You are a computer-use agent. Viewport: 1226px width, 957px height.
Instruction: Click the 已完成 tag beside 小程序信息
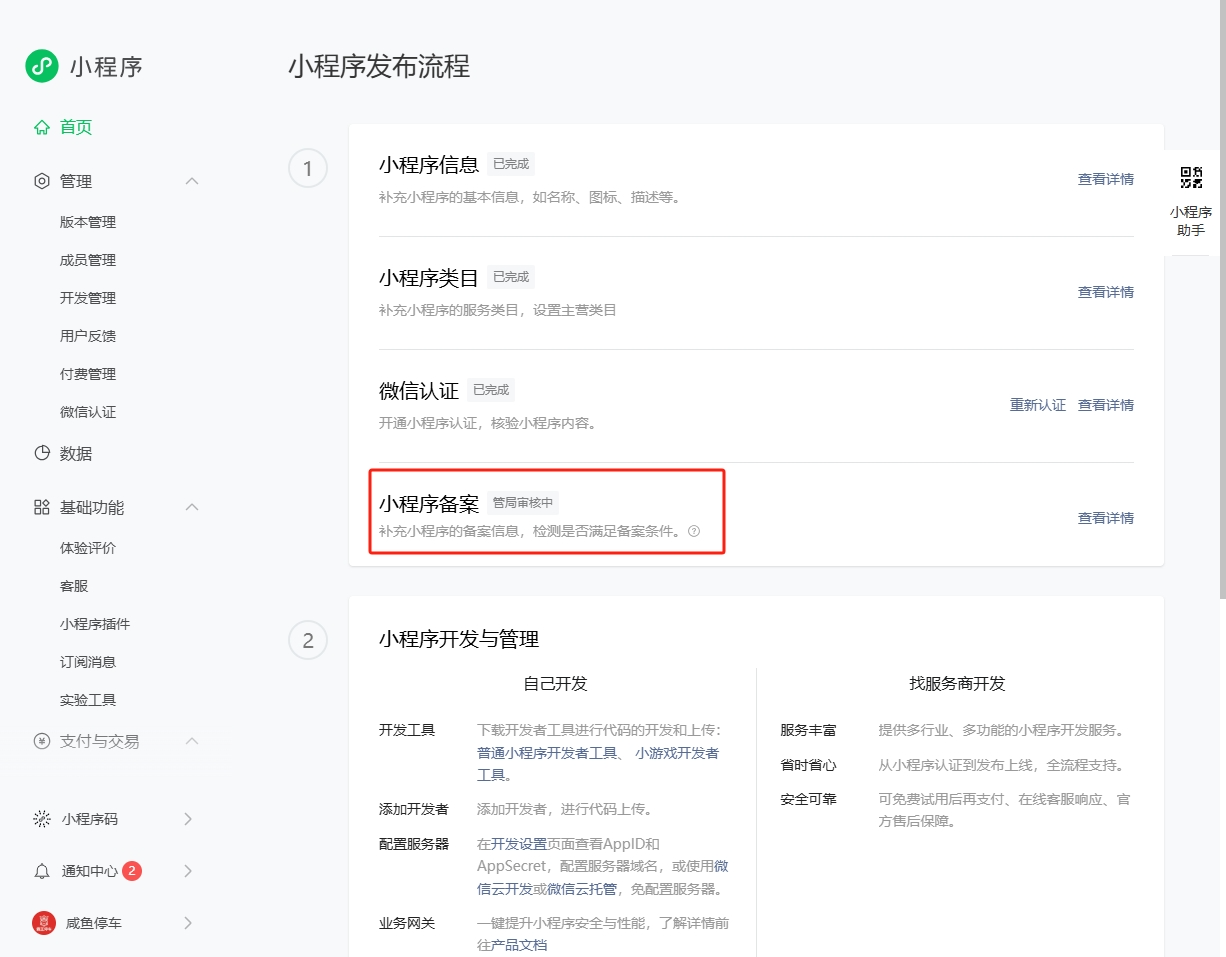(511, 164)
